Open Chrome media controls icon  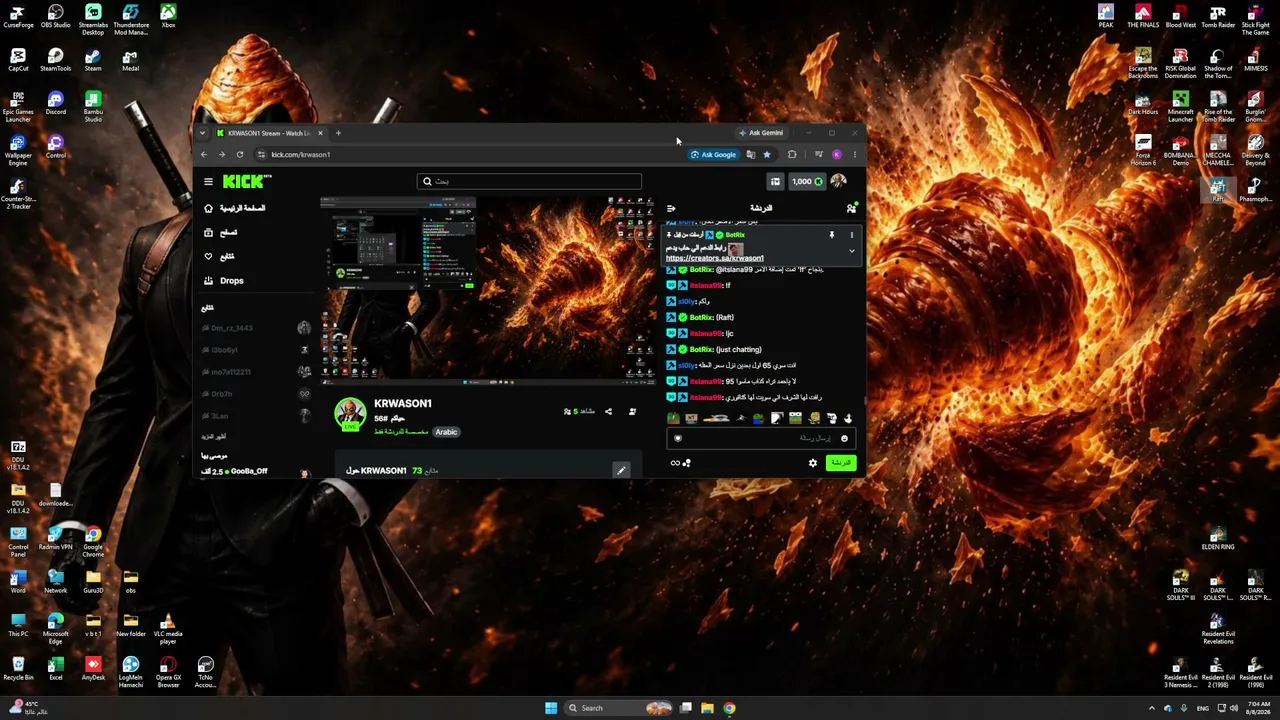point(818,155)
